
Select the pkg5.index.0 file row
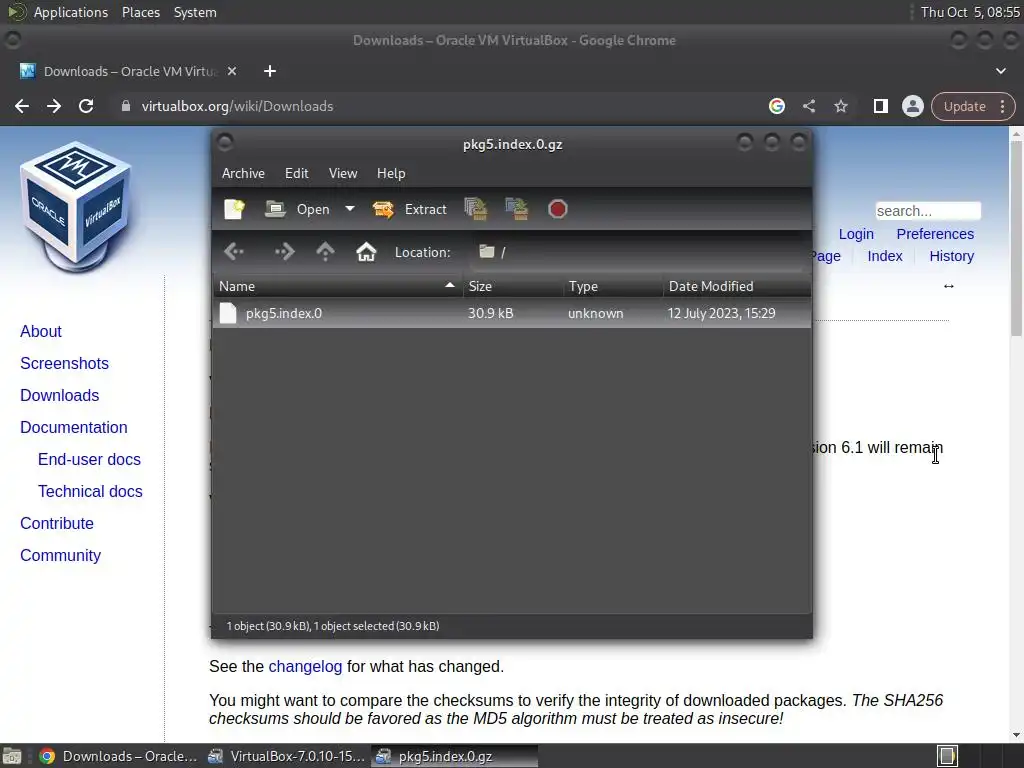[512, 313]
